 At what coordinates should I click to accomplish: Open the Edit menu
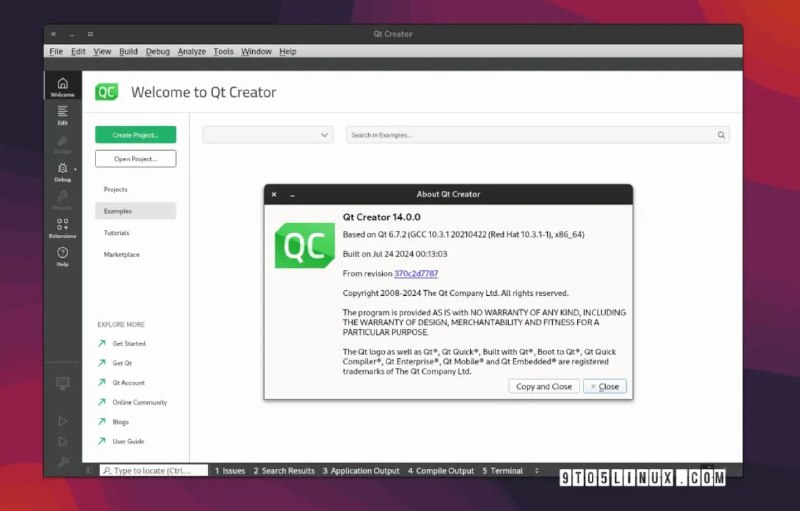78,52
